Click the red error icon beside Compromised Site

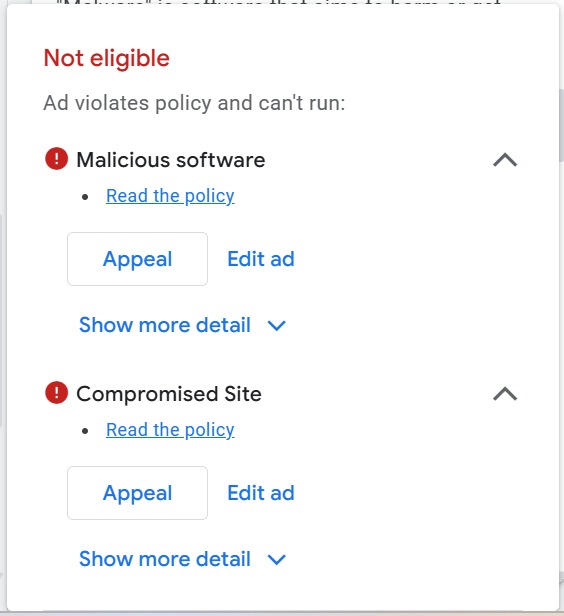click(x=57, y=393)
